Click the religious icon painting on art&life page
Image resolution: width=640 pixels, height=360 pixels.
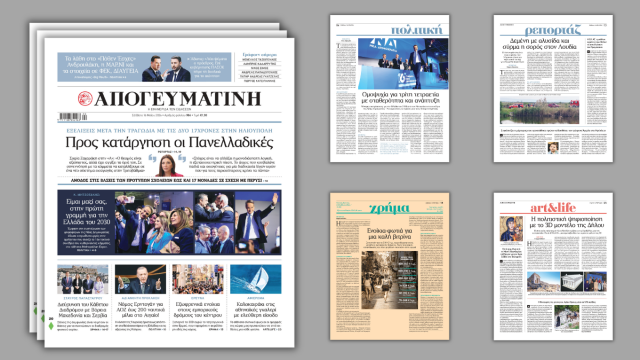(x=511, y=229)
